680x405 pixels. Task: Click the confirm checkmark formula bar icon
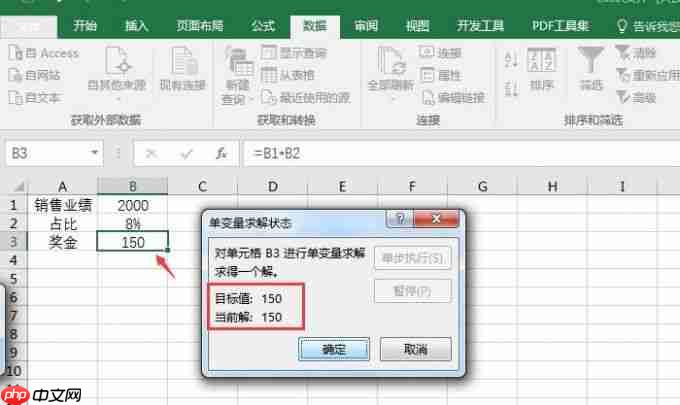[x=186, y=153]
